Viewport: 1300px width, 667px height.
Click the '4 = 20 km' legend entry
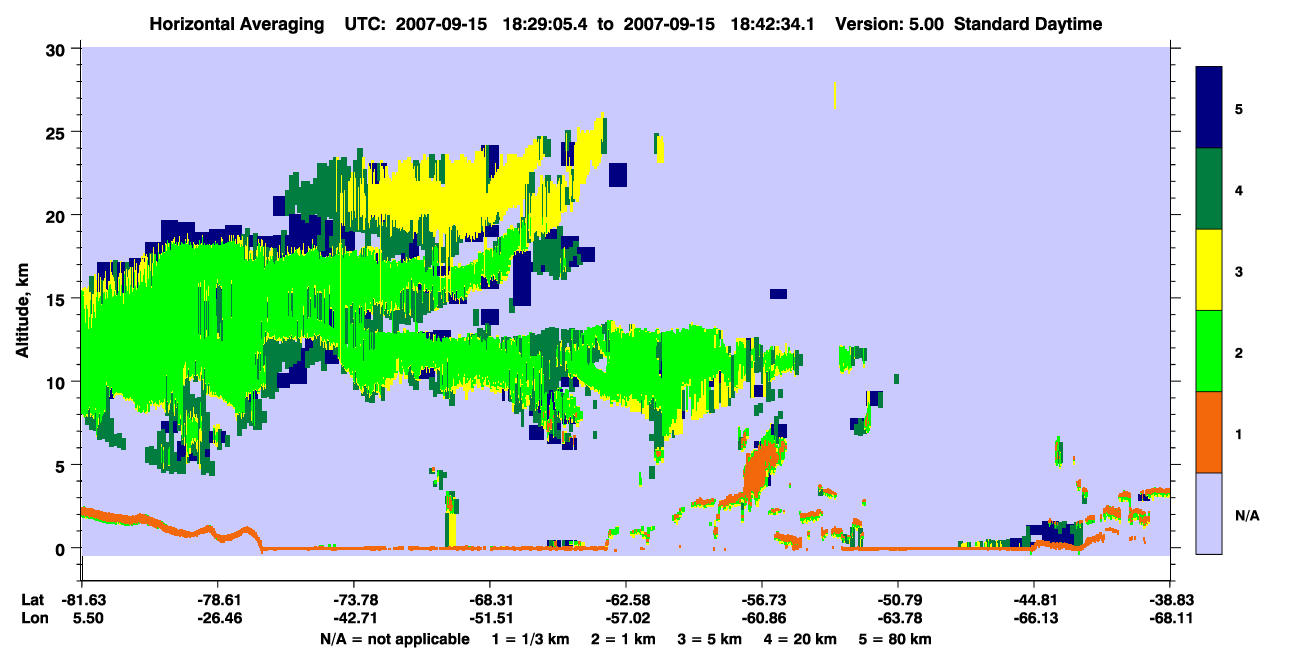(801, 639)
